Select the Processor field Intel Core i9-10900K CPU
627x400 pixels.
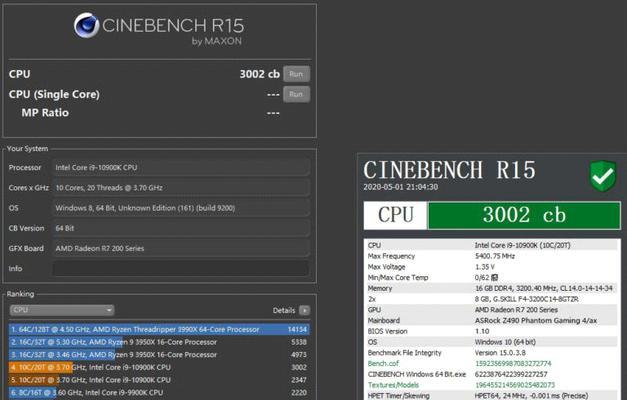pos(181,168)
